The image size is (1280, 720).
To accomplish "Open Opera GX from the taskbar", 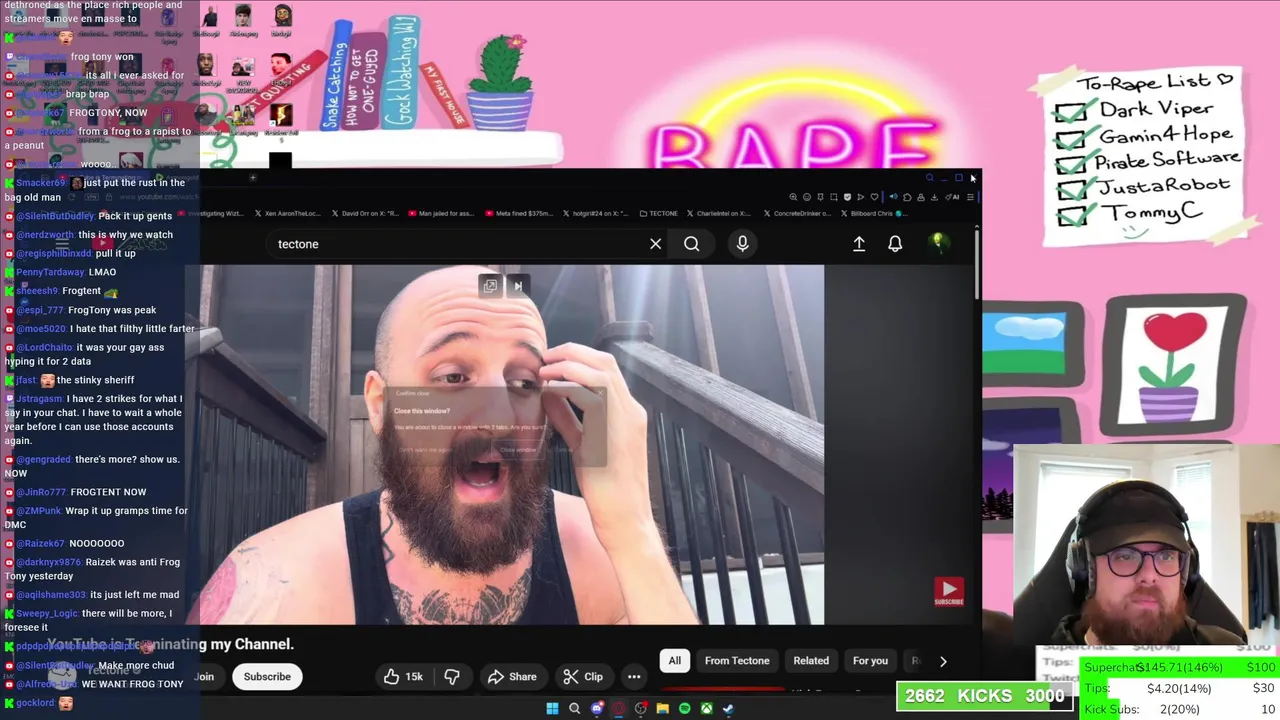I will coord(619,709).
